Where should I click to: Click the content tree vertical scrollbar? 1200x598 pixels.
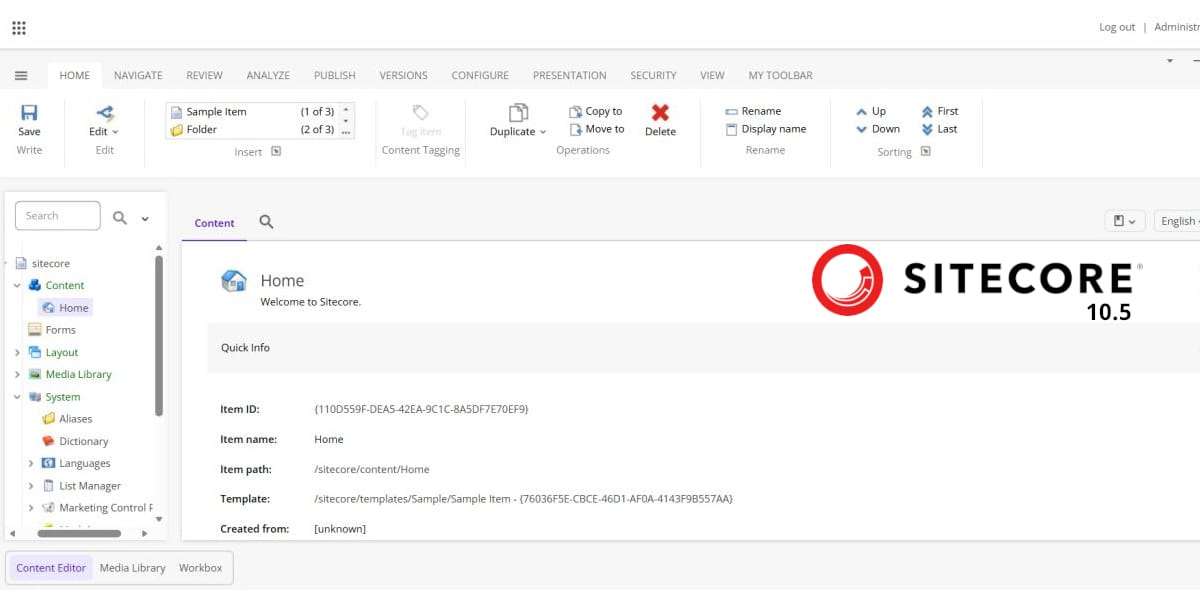(158, 335)
